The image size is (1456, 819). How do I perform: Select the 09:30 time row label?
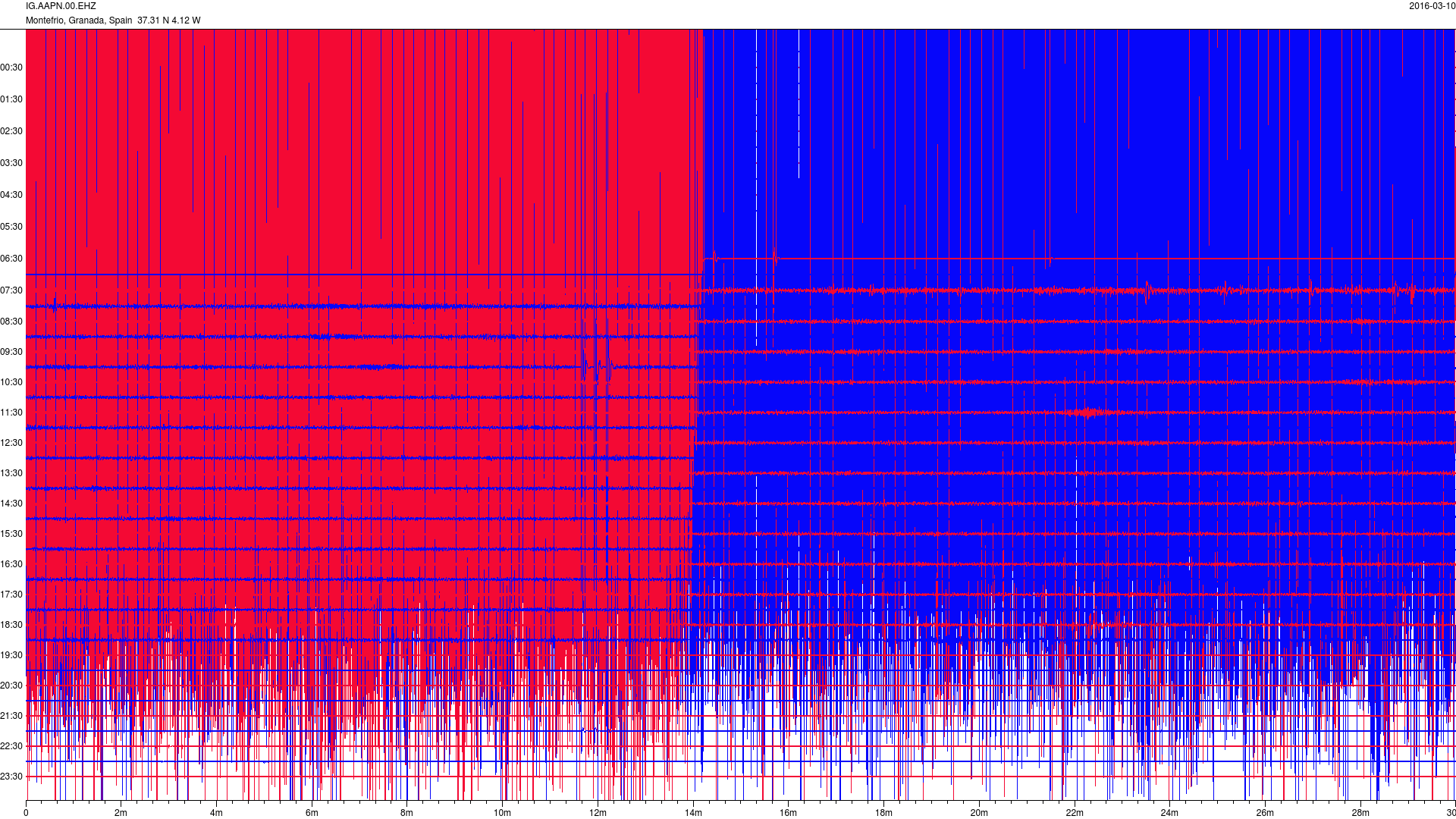pyautogui.click(x=11, y=352)
